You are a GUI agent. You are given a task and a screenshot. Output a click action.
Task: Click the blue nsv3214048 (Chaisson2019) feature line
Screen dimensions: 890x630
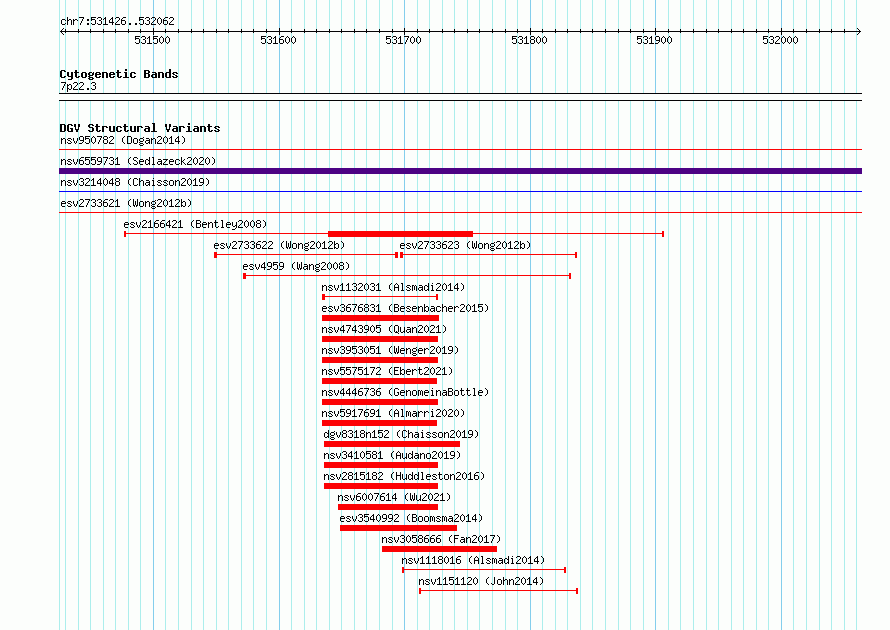(460, 192)
